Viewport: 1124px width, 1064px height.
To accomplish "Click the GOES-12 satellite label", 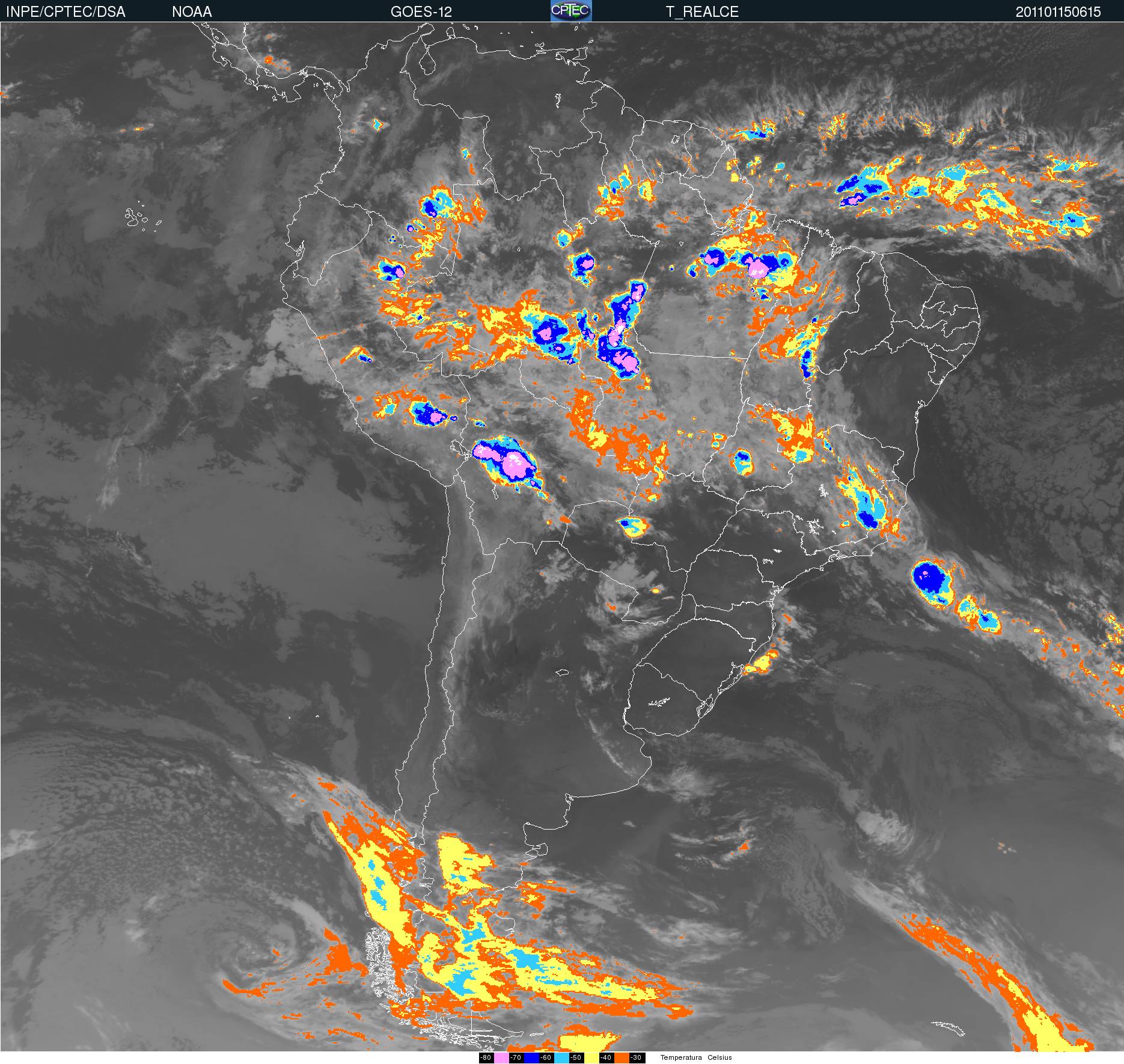I will click(421, 12).
